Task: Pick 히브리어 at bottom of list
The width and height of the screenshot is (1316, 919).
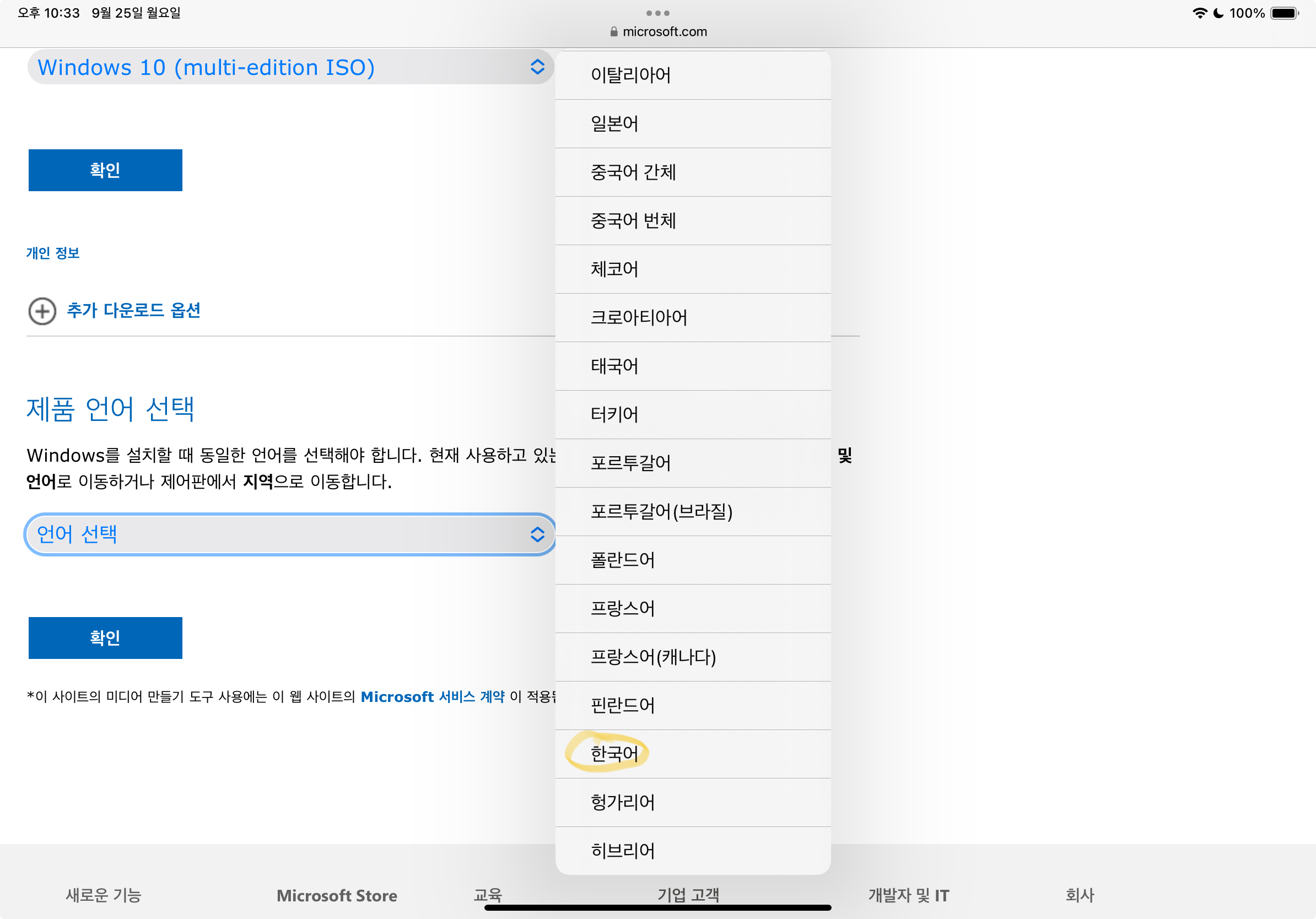Action: tap(623, 850)
